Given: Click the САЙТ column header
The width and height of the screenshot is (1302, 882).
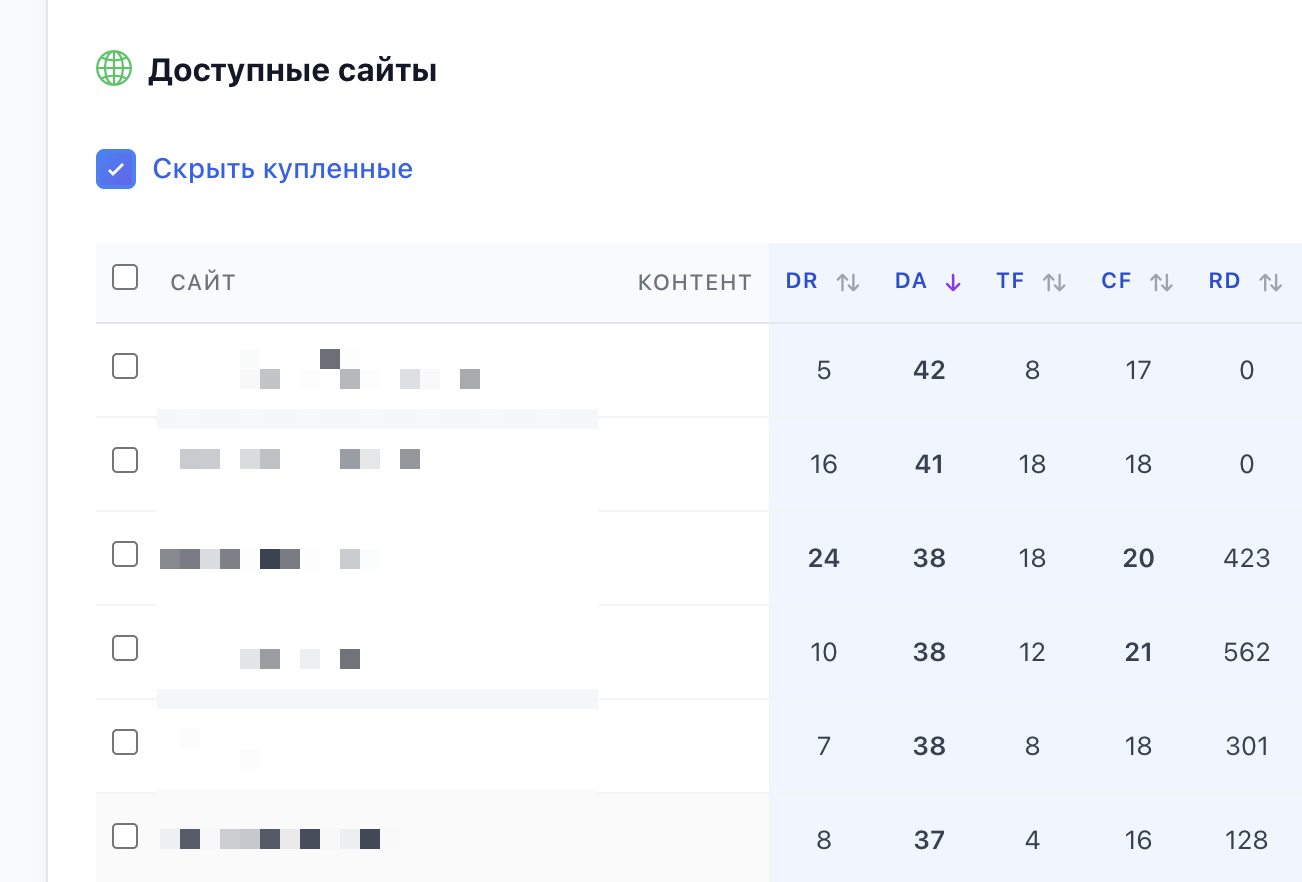Looking at the screenshot, I should 206,282.
